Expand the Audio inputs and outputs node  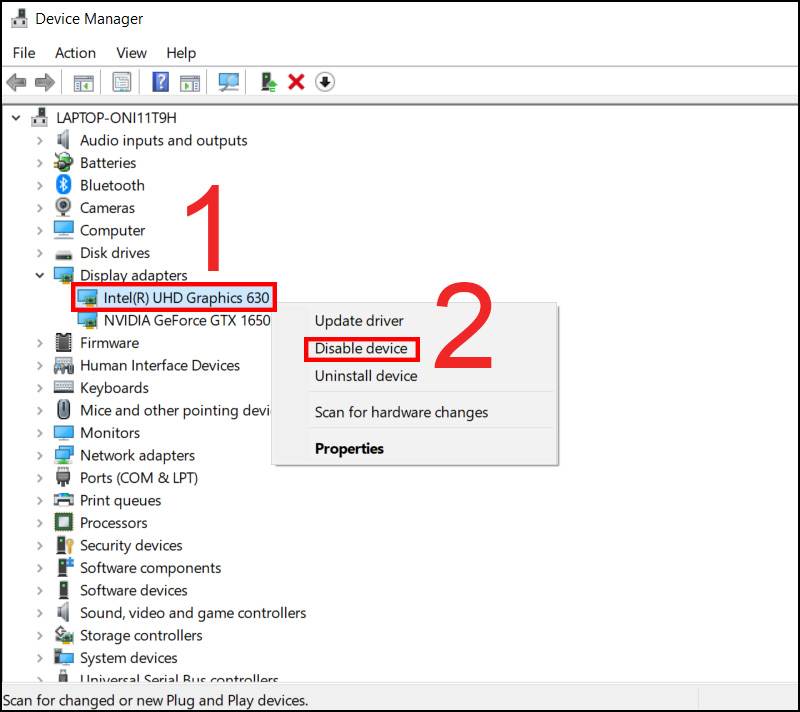coord(40,140)
